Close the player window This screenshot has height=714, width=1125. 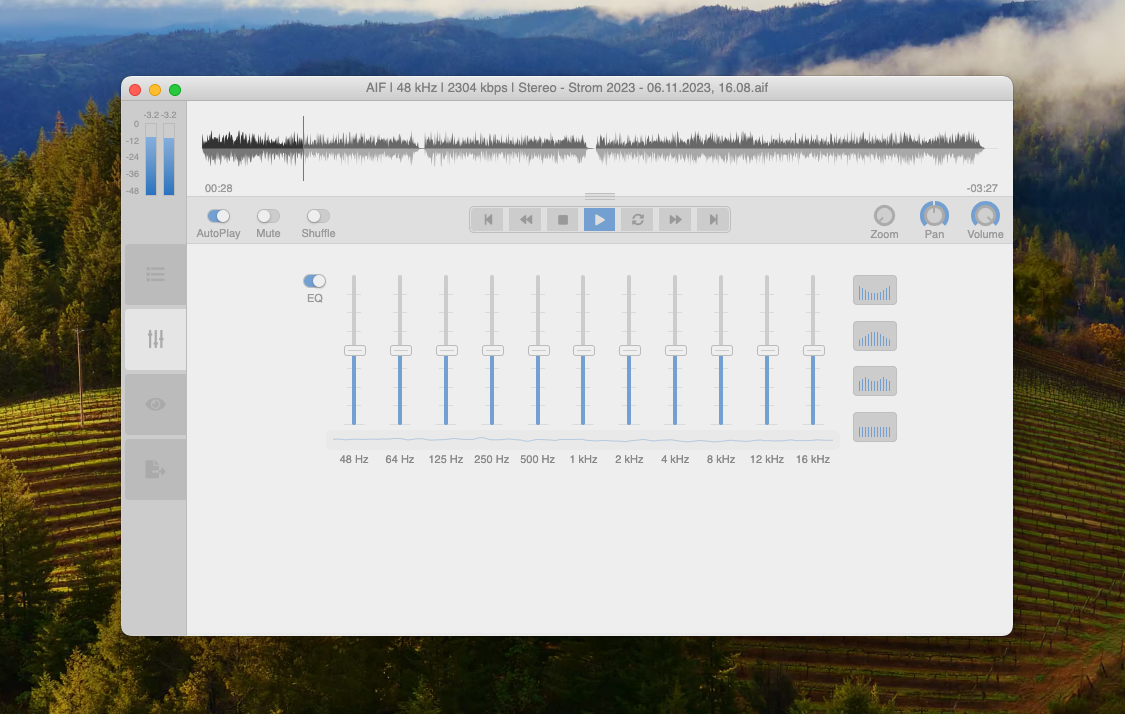coord(135,90)
